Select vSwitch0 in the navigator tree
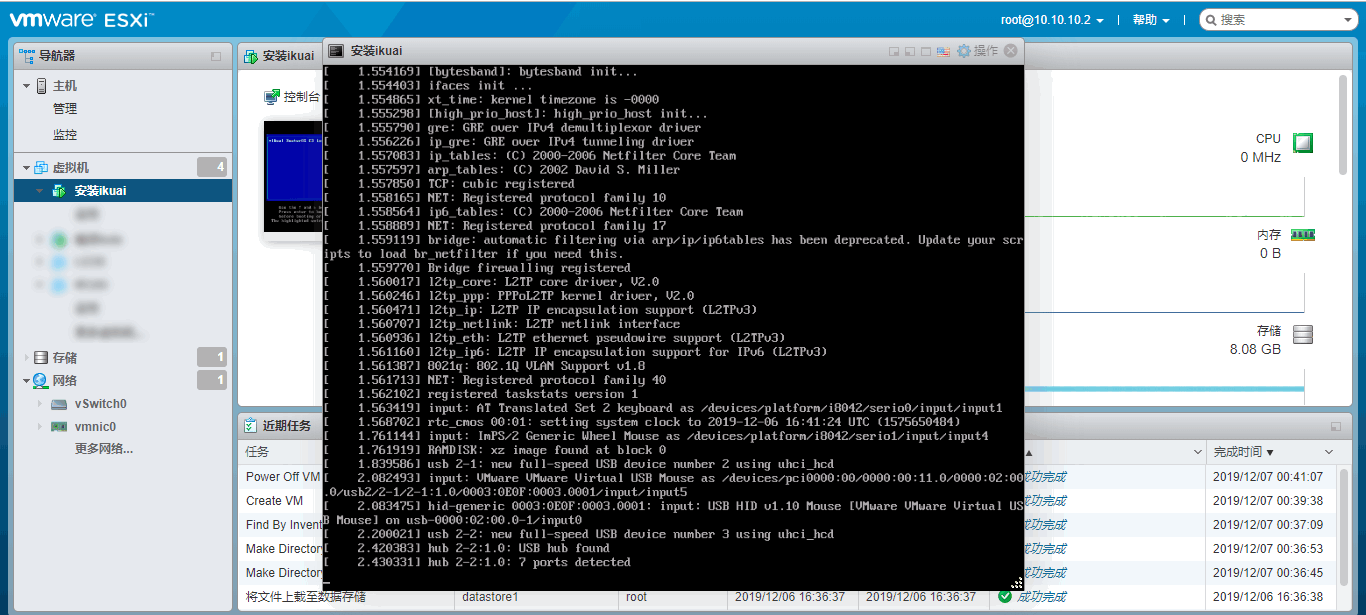 [x=101, y=404]
